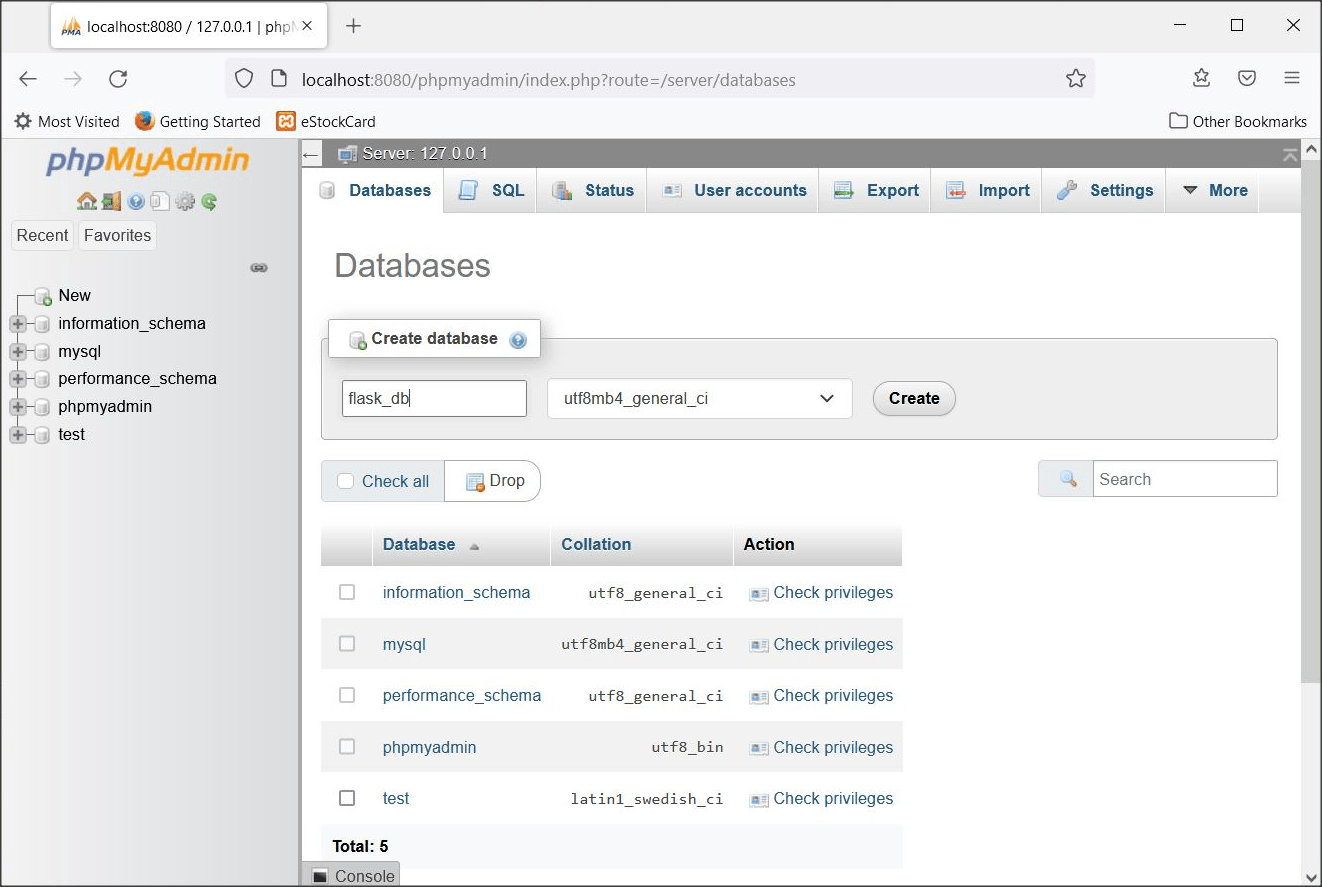Follow the Check privileges link for mysql
The height and width of the screenshot is (887, 1322).
click(832, 644)
